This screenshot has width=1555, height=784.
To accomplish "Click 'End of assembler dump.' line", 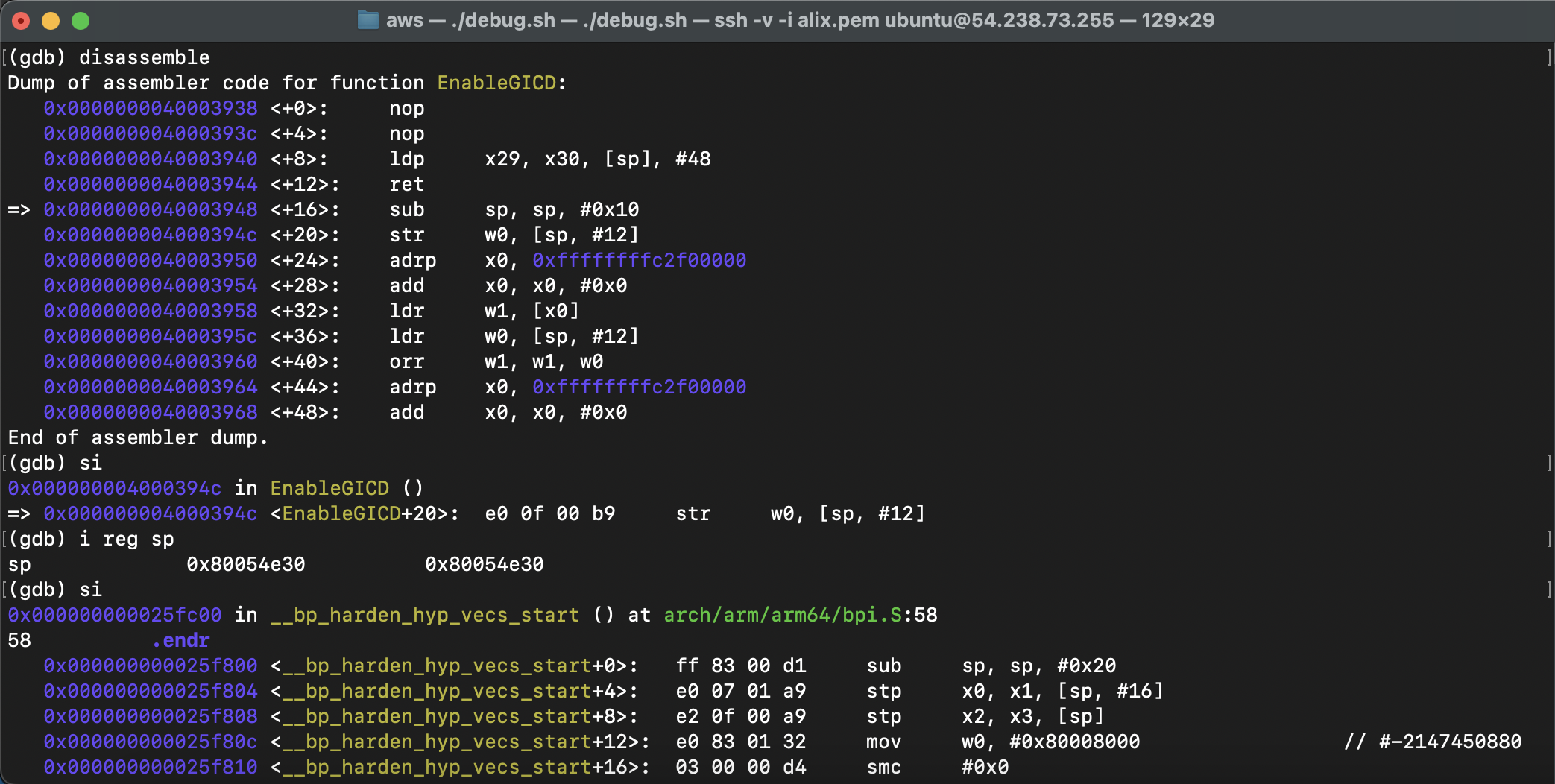I will click(138, 437).
